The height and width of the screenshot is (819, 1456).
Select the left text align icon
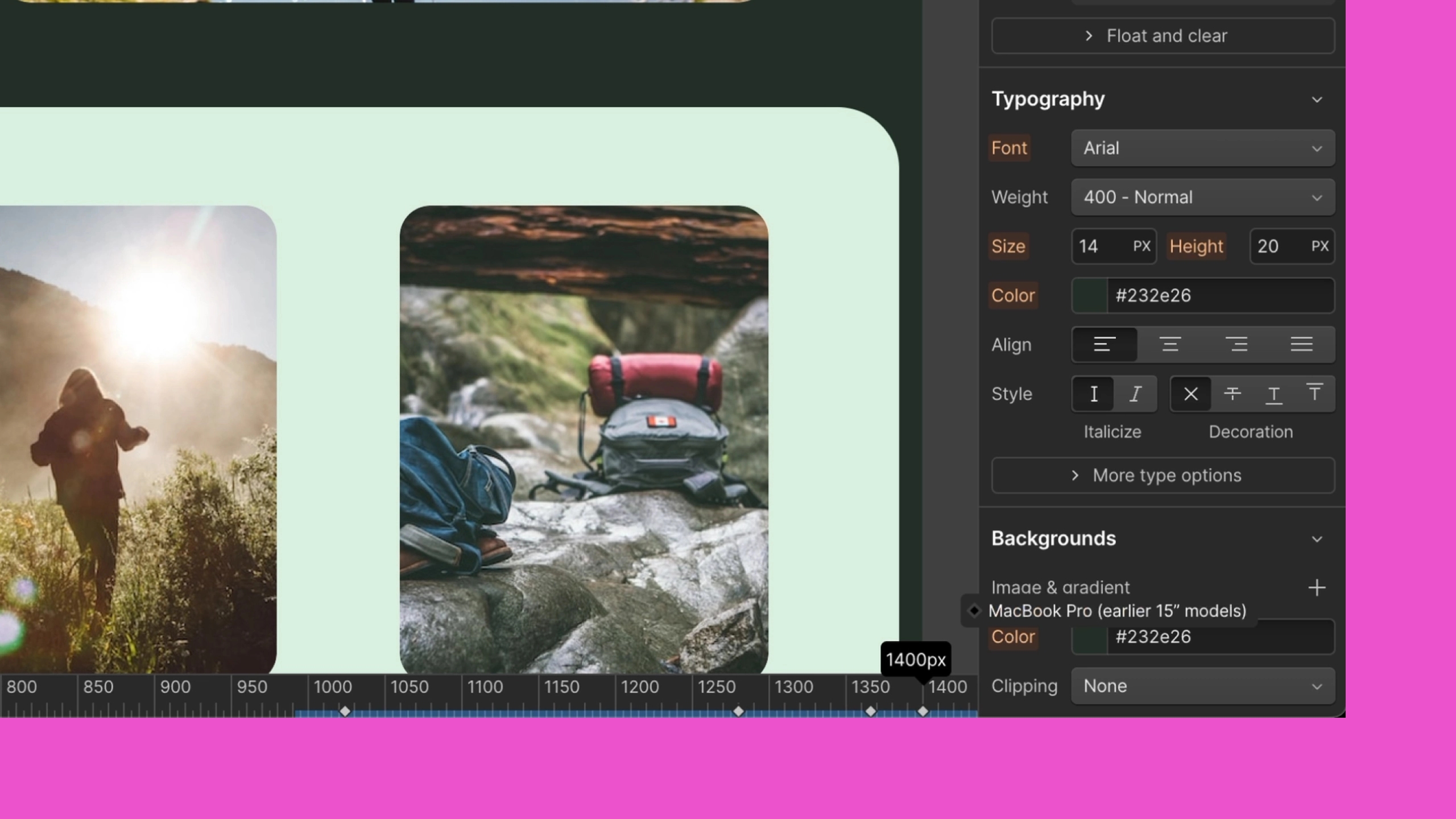1104,344
